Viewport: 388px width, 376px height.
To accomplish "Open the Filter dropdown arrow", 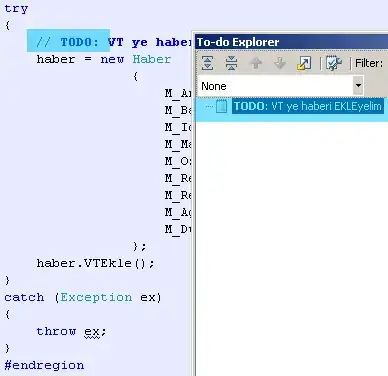I will point(358,86).
